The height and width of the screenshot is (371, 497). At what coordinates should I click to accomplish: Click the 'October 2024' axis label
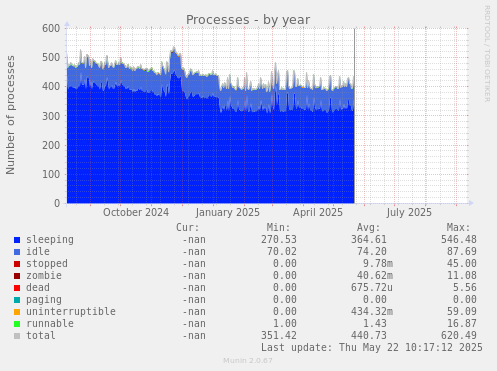136,212
